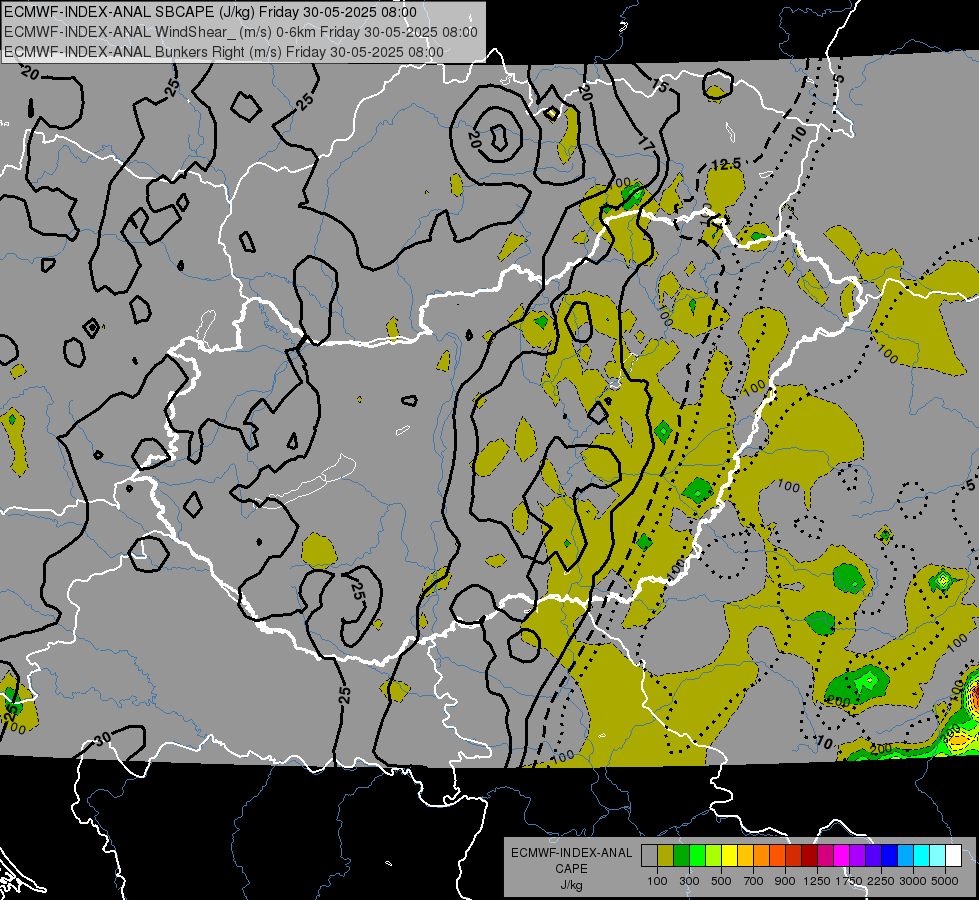Click the 17 contour label
The height and width of the screenshot is (900, 979).
point(646,144)
